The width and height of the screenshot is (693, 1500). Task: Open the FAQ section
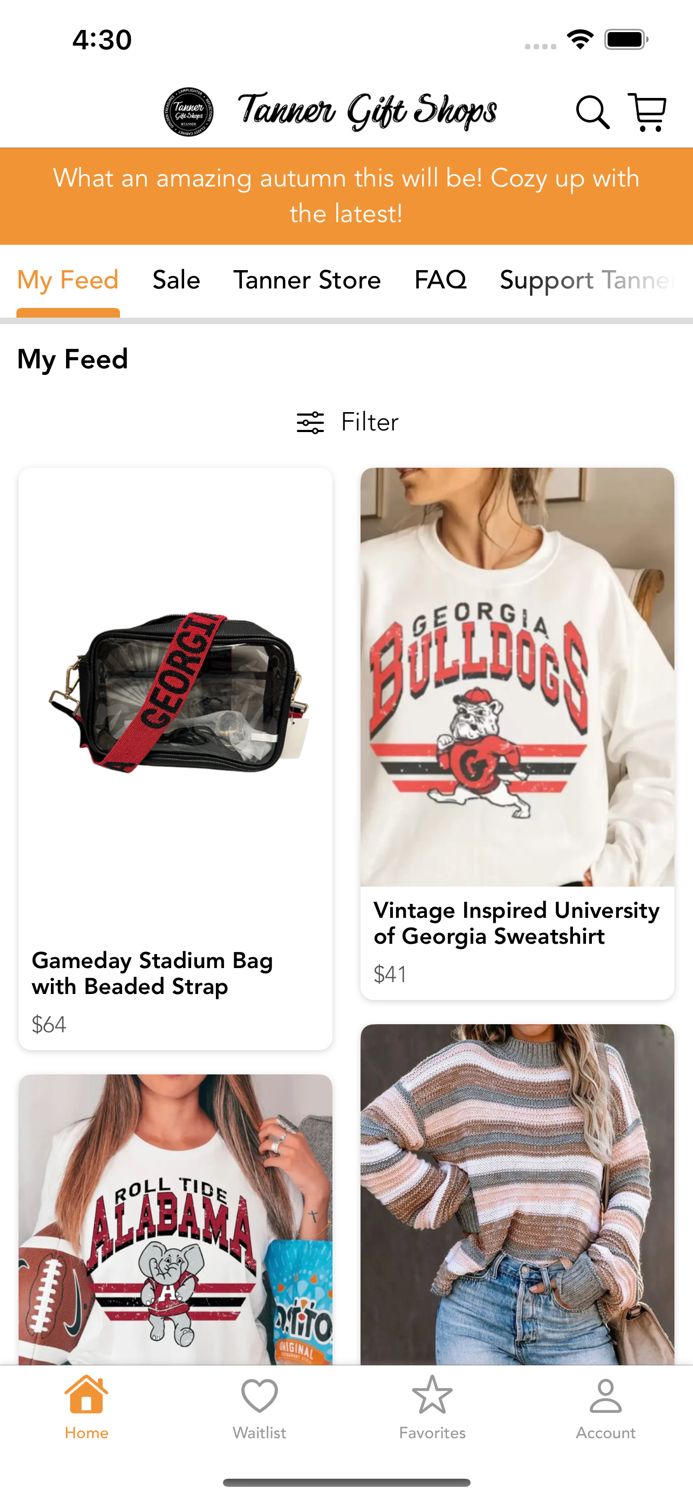tap(440, 281)
